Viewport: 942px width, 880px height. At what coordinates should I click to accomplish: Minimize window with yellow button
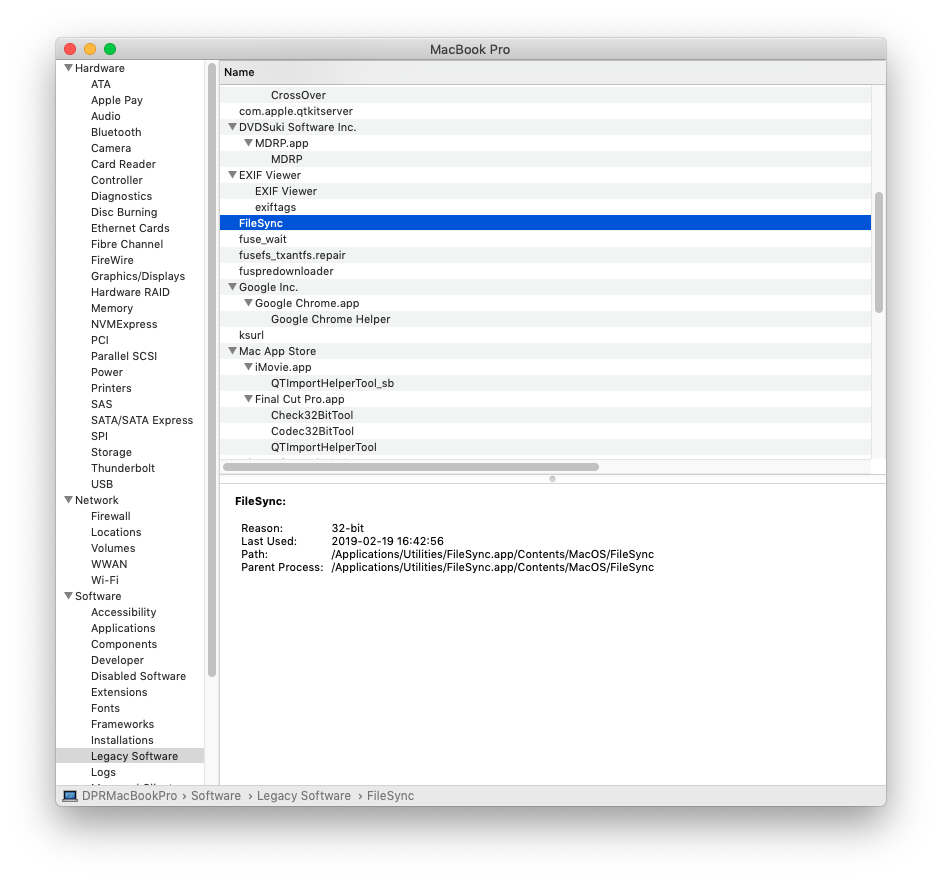90,49
